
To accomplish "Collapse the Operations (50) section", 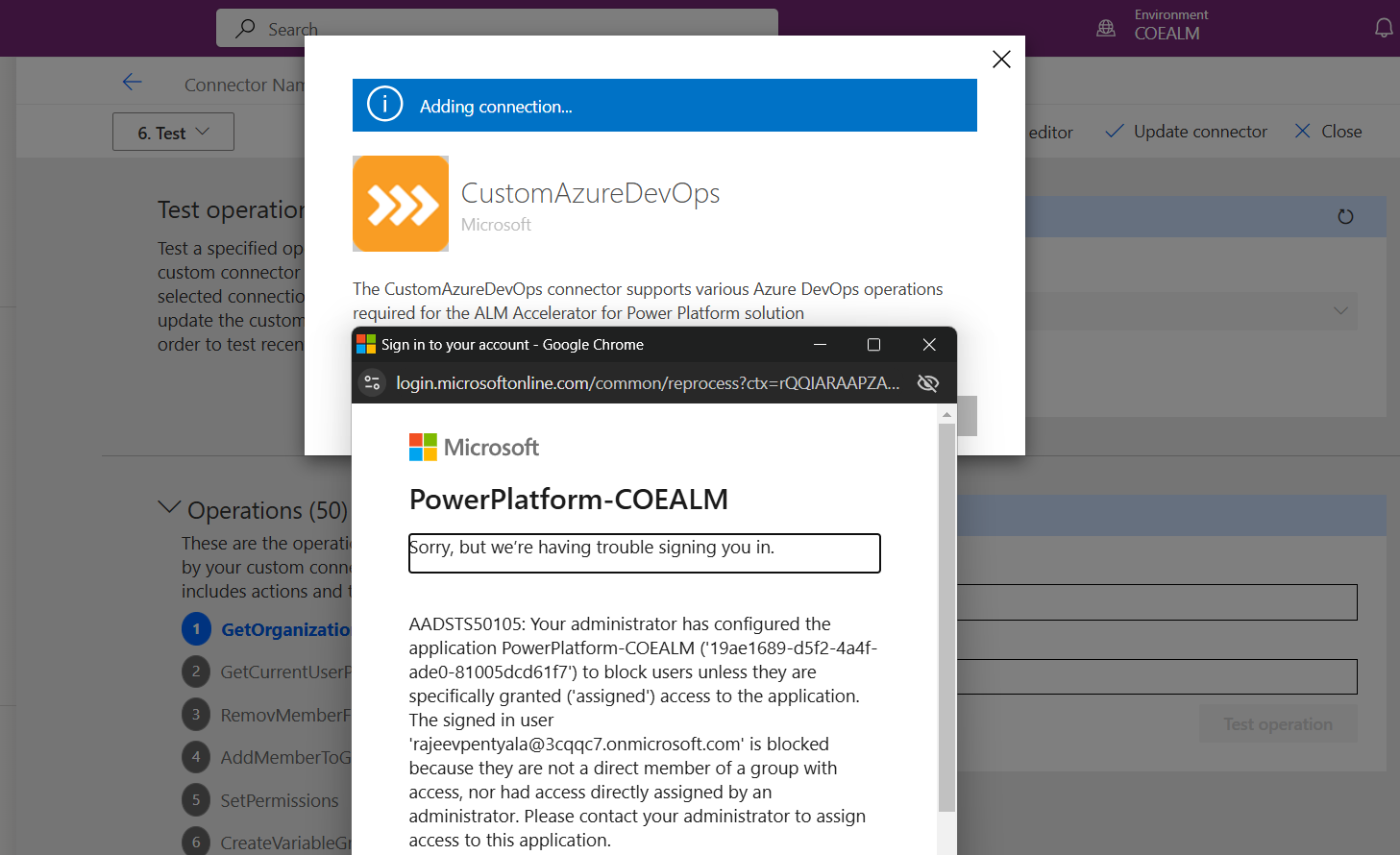I will (169, 507).
